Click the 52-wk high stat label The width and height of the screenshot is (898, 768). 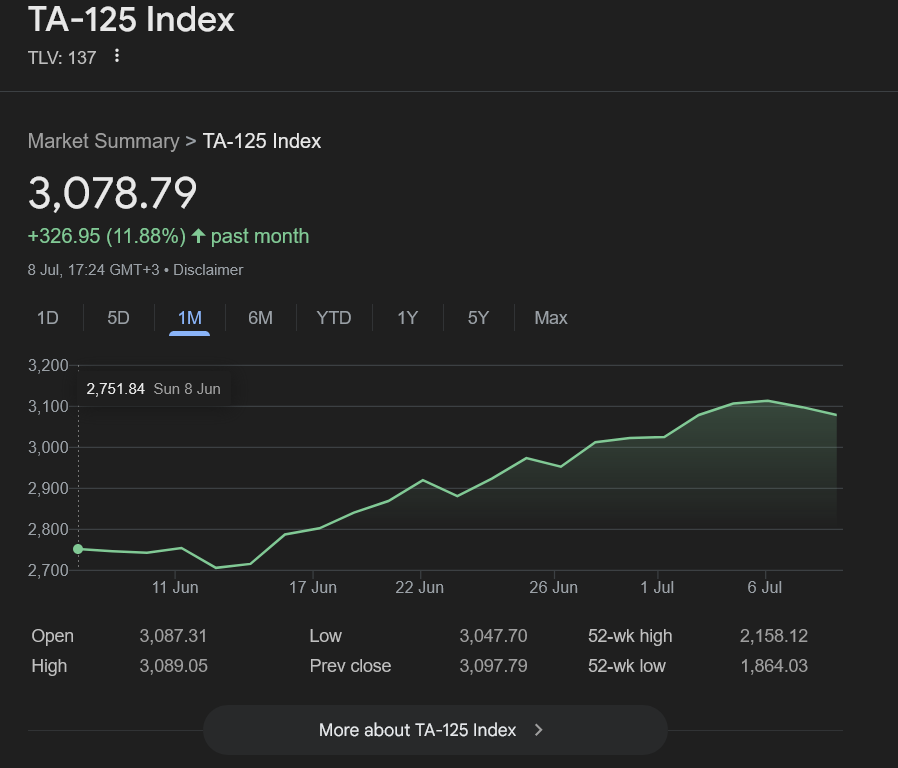tap(630, 636)
